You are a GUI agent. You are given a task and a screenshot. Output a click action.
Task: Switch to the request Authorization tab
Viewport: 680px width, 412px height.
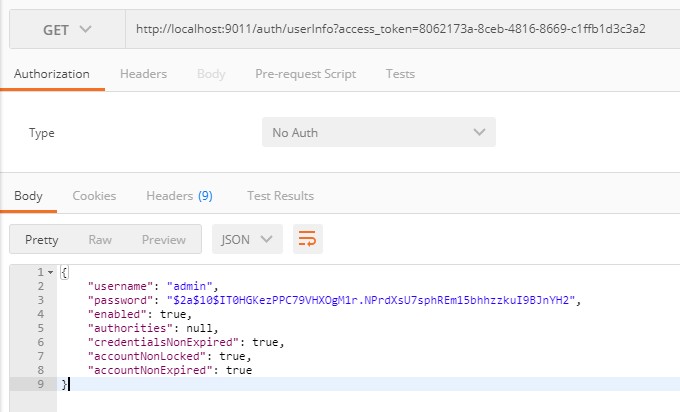pyautogui.click(x=52, y=74)
